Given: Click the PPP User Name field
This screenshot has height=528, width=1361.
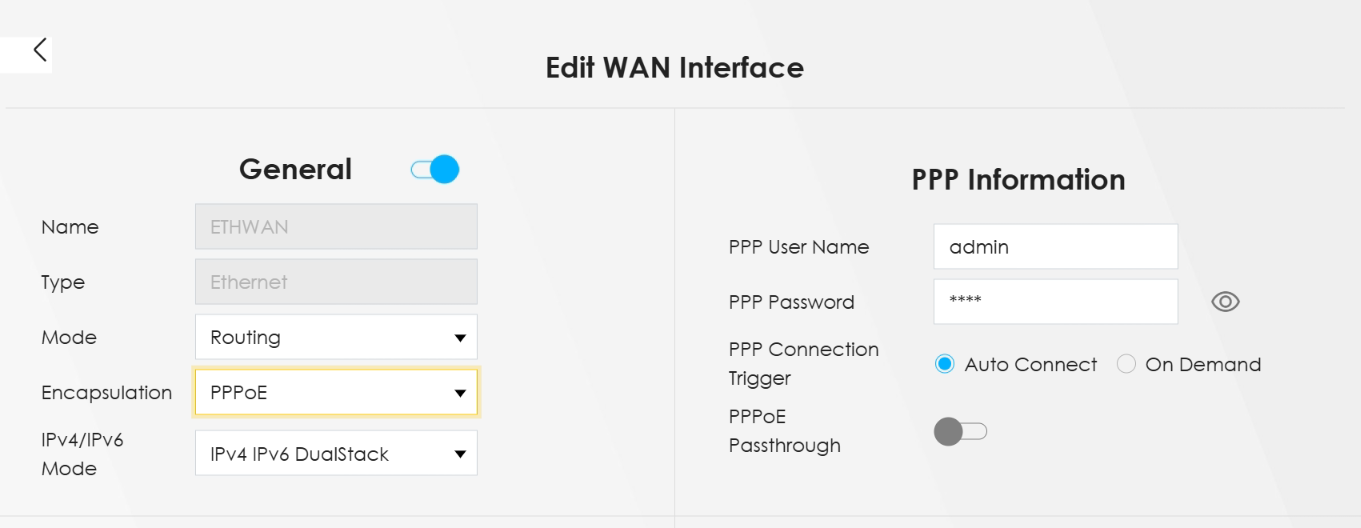Looking at the screenshot, I should point(1055,247).
